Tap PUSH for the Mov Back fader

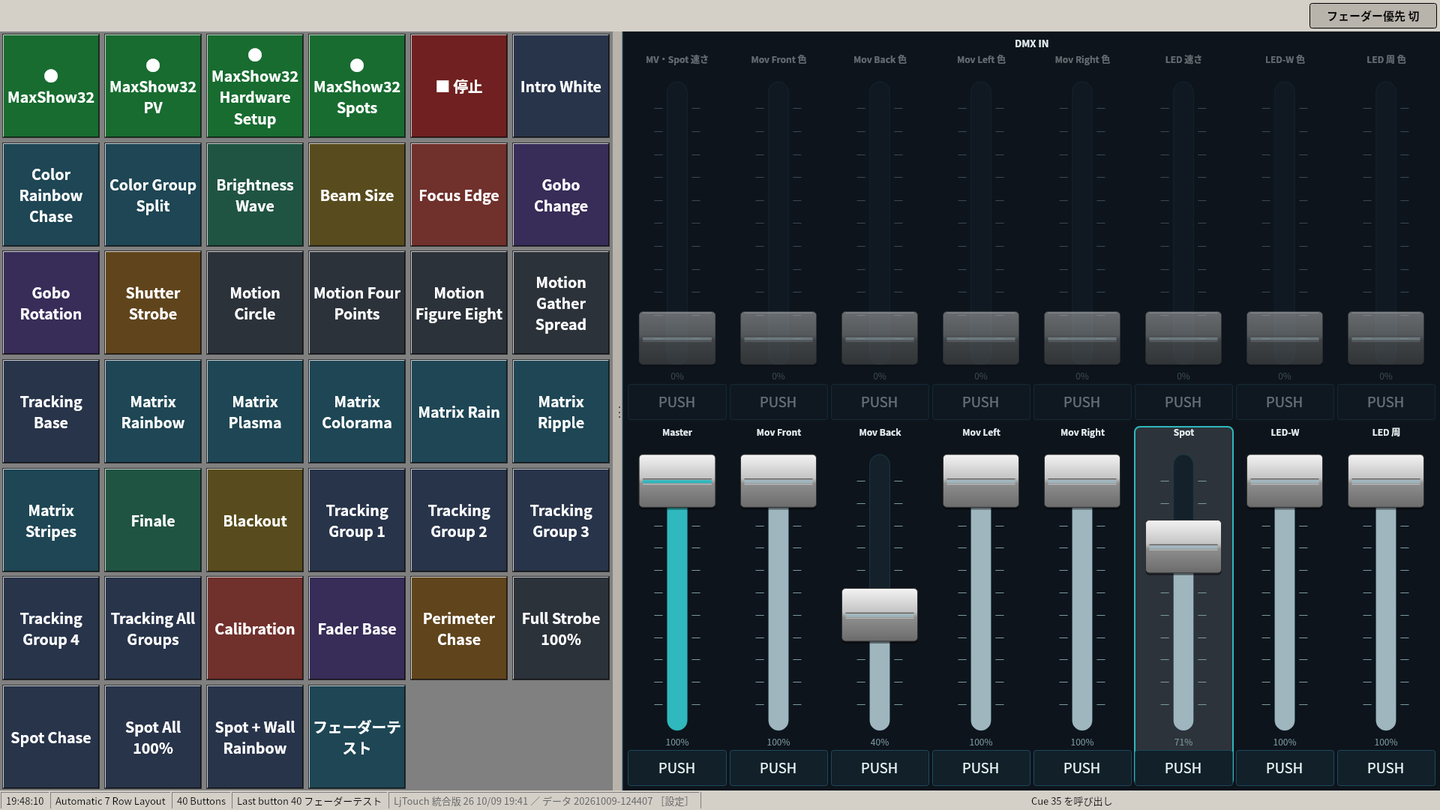[x=879, y=768]
